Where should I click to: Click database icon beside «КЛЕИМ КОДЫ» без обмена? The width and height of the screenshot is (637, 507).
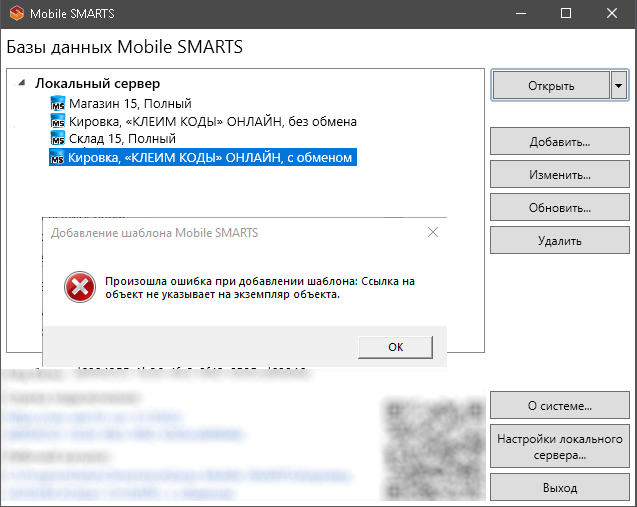[x=58, y=121]
